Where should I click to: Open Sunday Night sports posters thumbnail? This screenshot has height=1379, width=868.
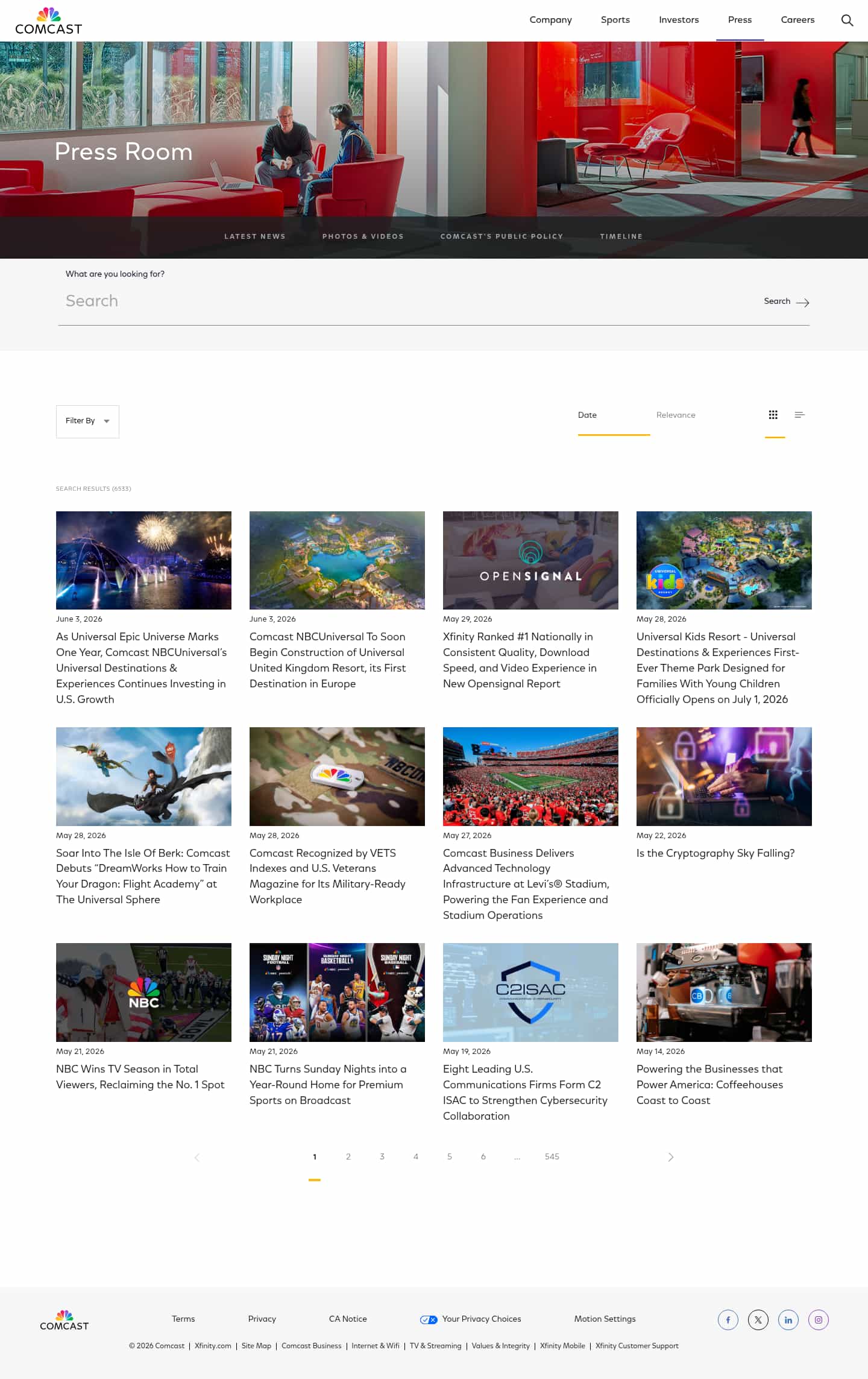click(337, 992)
